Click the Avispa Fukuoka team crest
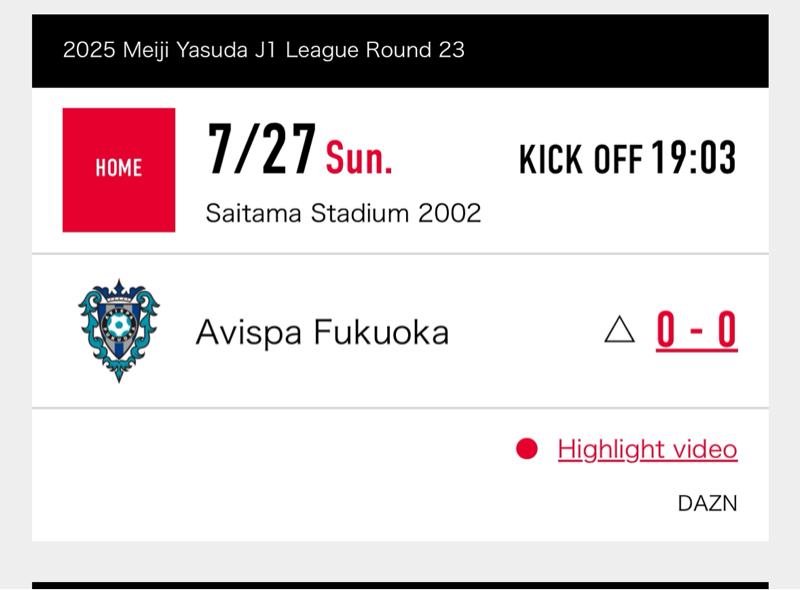This screenshot has height=590, width=800. 119,331
